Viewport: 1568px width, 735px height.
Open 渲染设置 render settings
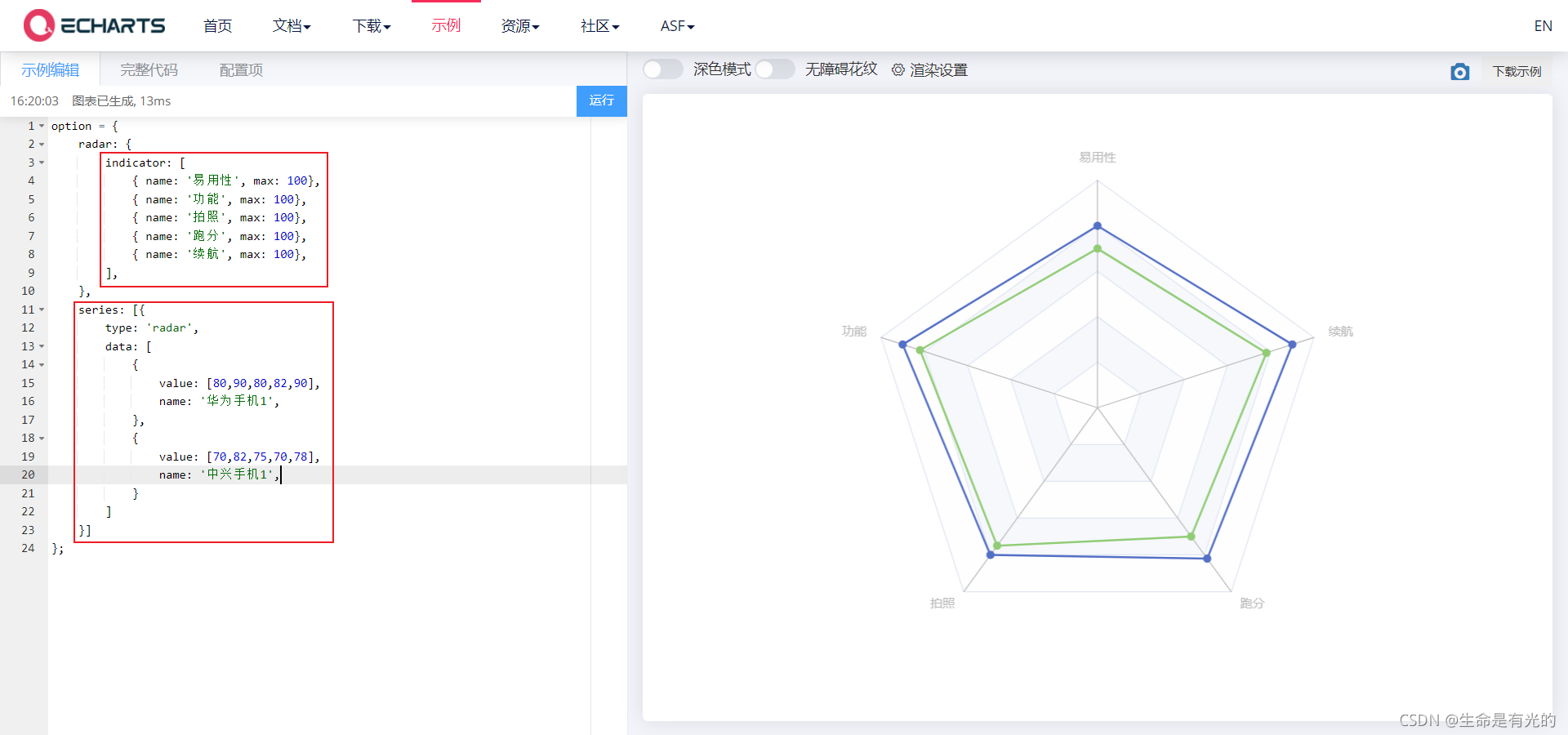[x=938, y=70]
